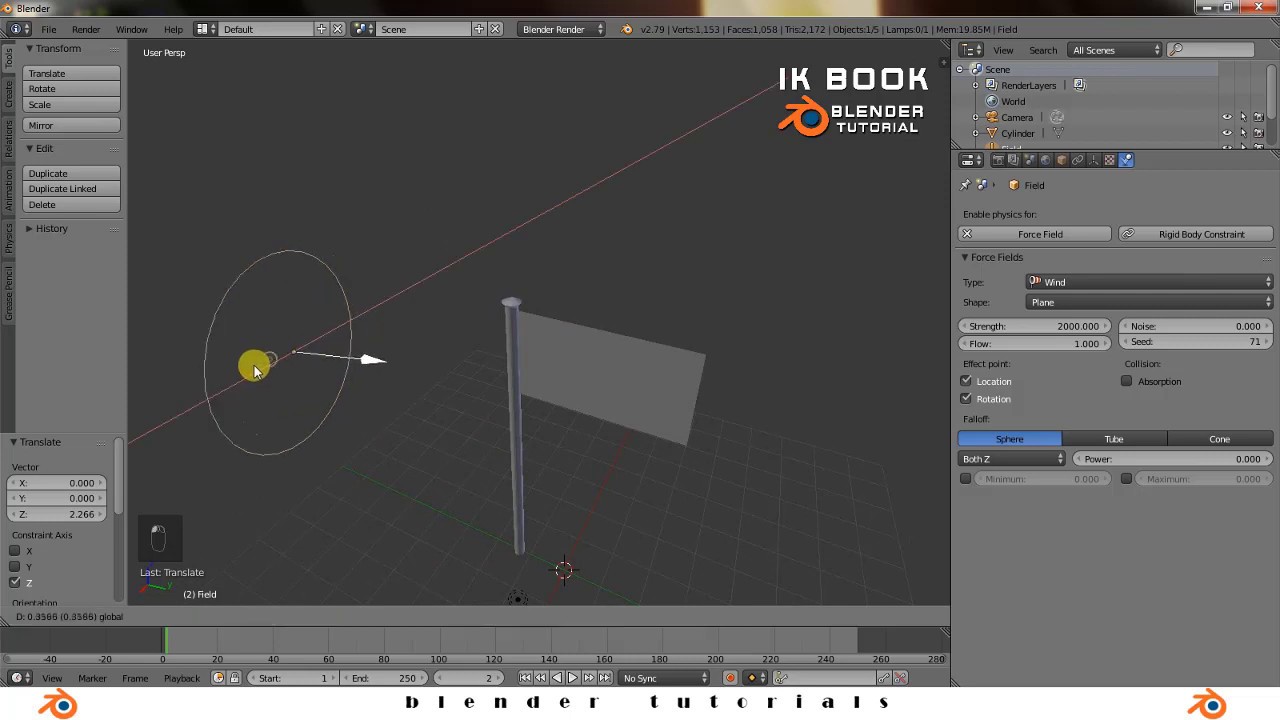Screen dimensions: 1280x720
Task: Click the info editor type icon
Action: (x=15, y=29)
